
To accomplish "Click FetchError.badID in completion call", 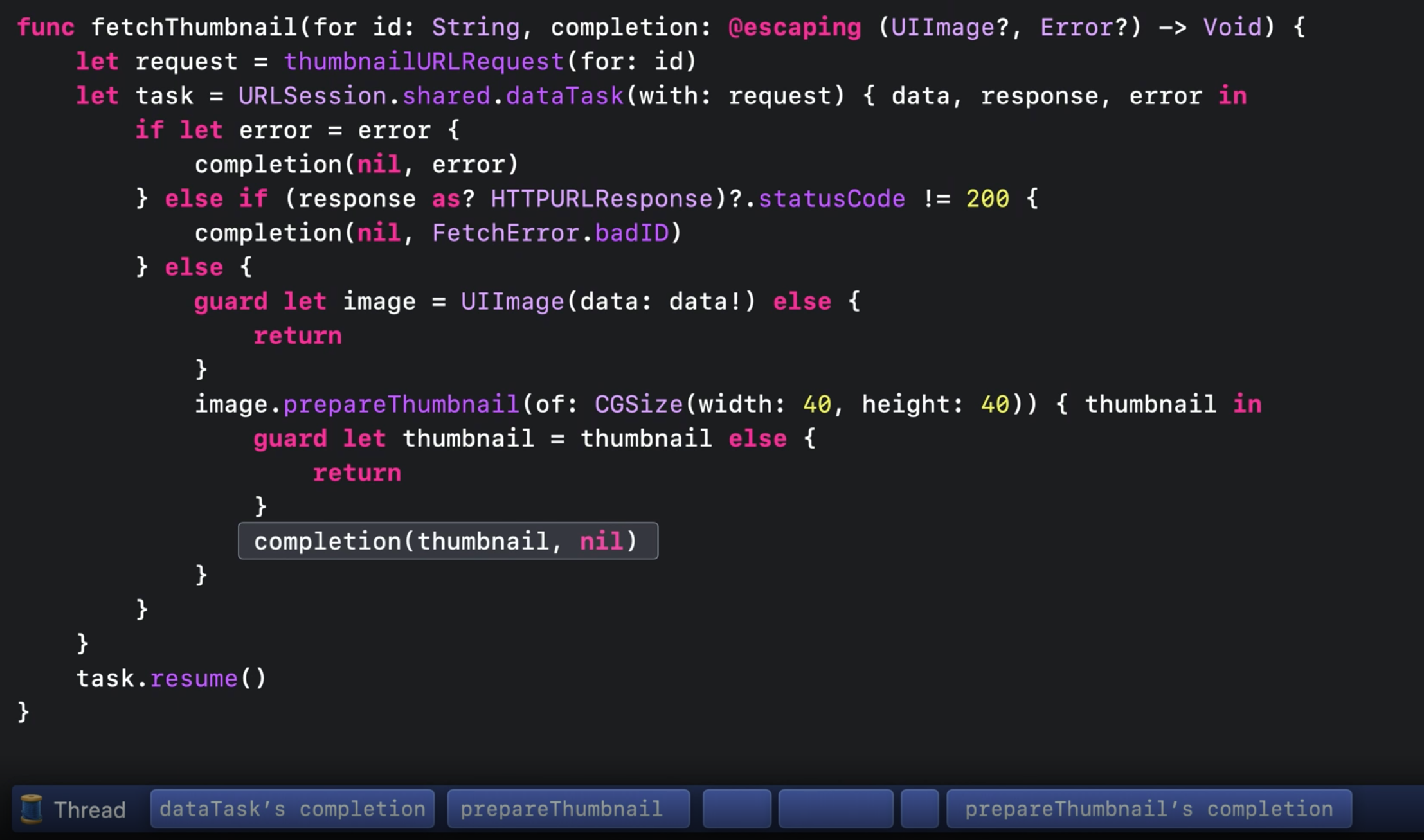I will pyautogui.click(x=550, y=233).
